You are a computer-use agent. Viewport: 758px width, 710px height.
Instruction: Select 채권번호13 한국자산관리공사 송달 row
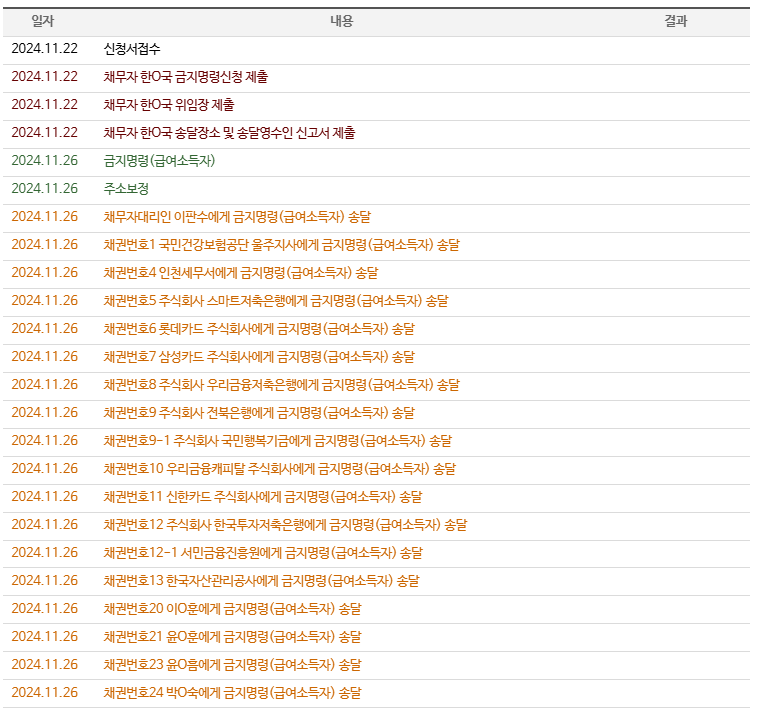(376, 581)
